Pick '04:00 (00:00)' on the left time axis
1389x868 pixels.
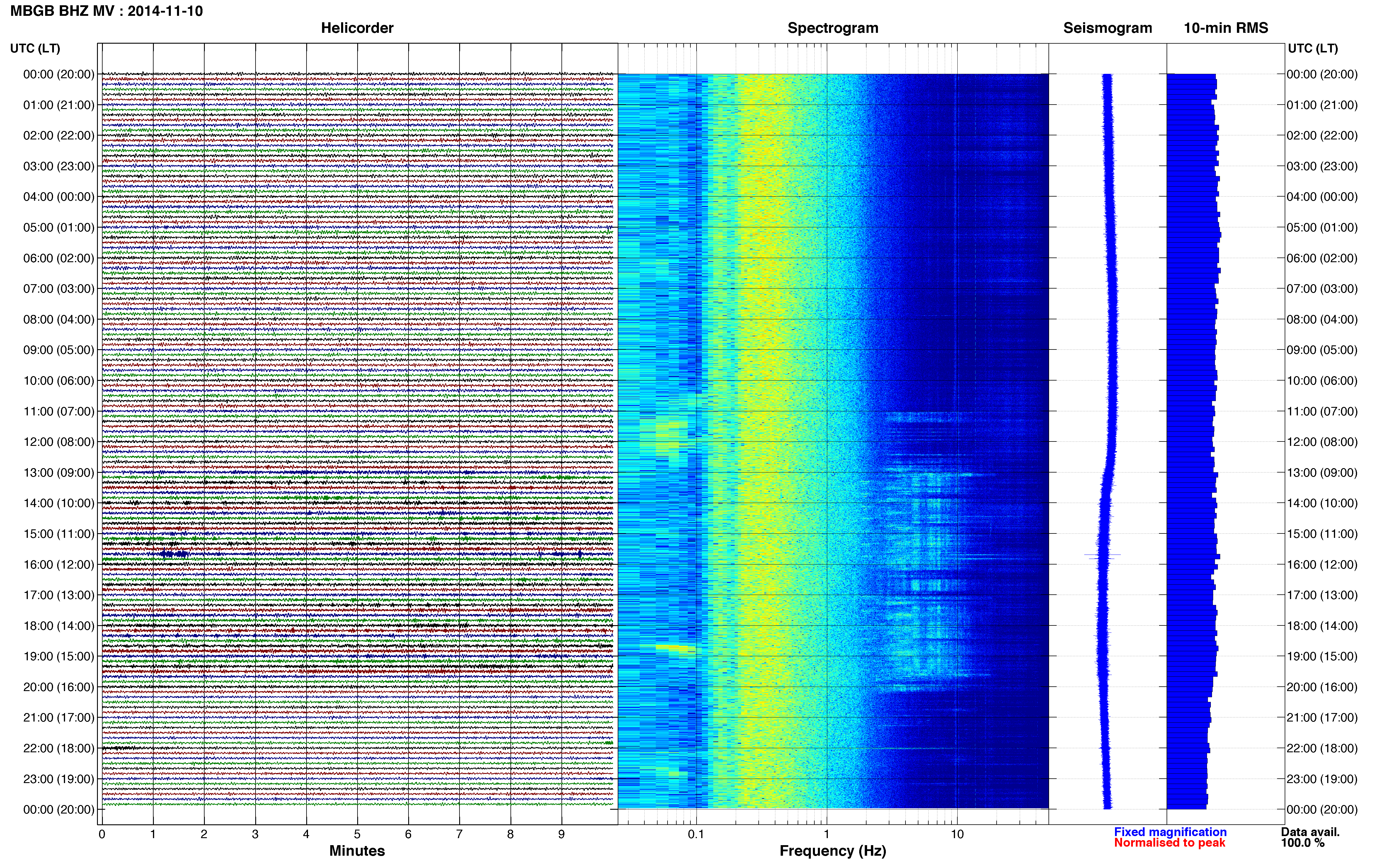point(59,197)
